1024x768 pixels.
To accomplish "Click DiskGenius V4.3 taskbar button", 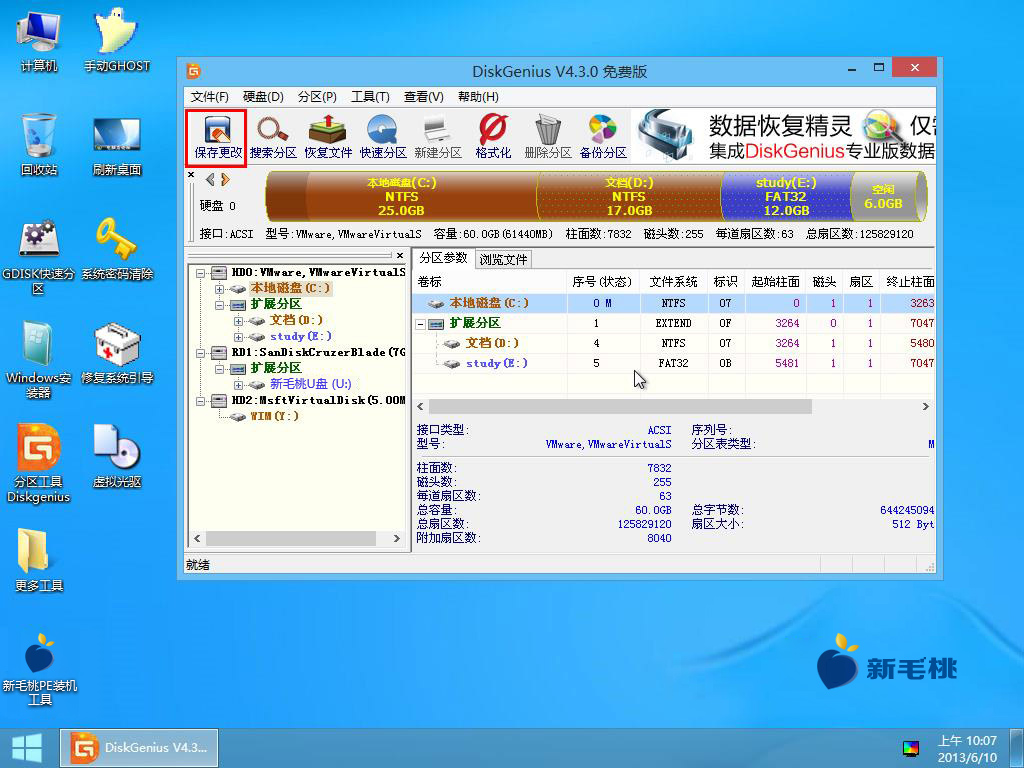I will point(139,748).
